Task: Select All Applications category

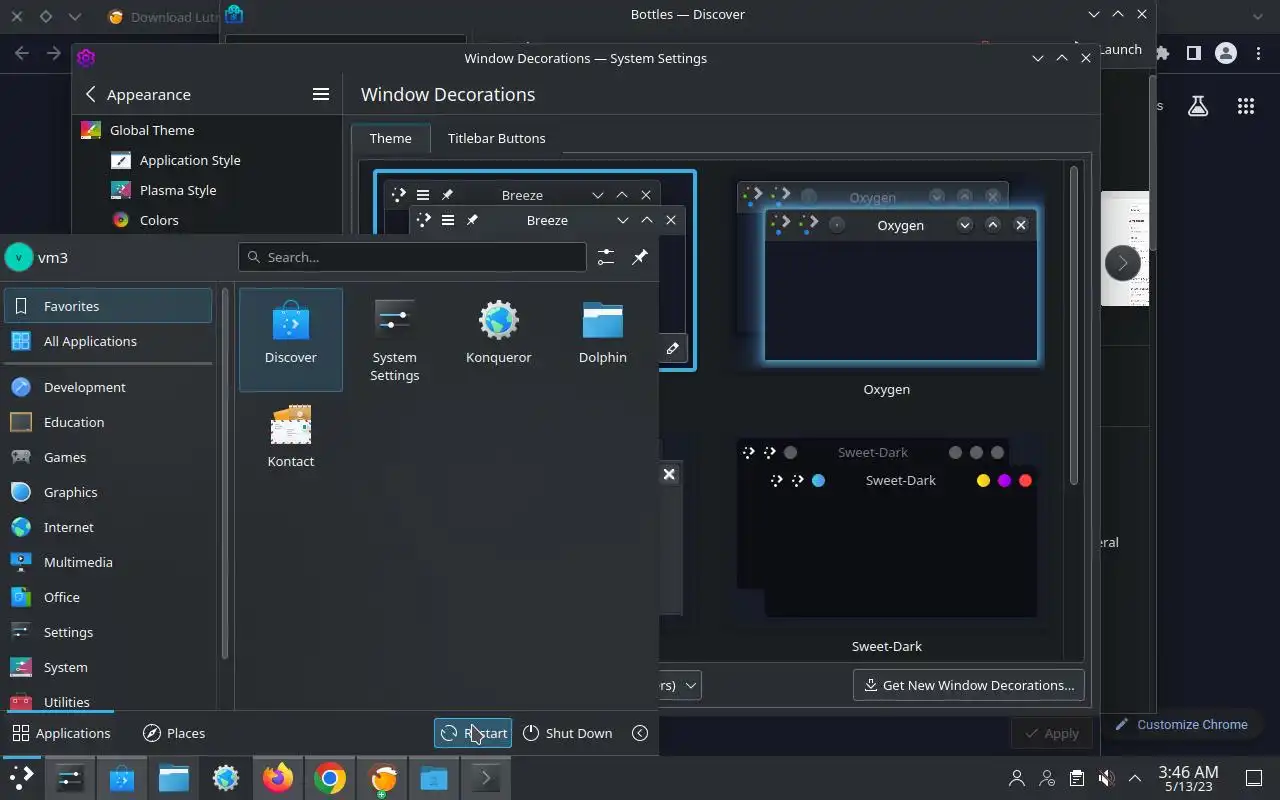Action: pos(108,341)
